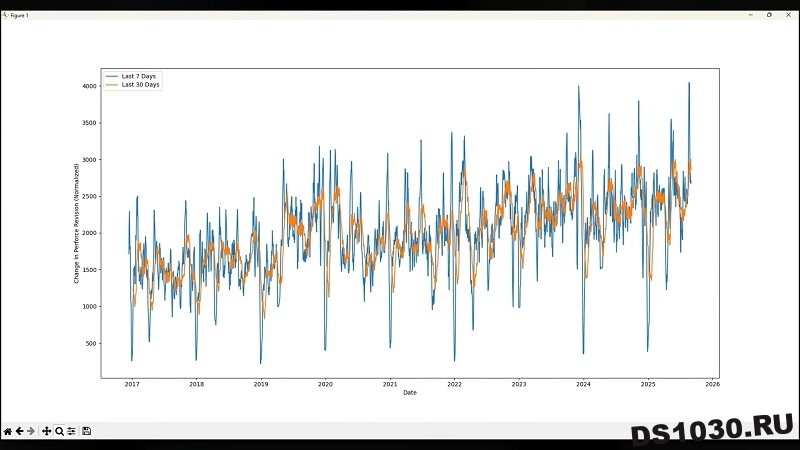The height and width of the screenshot is (450, 800).
Task: Click the orange line sample in the legend
Action: pos(112,85)
